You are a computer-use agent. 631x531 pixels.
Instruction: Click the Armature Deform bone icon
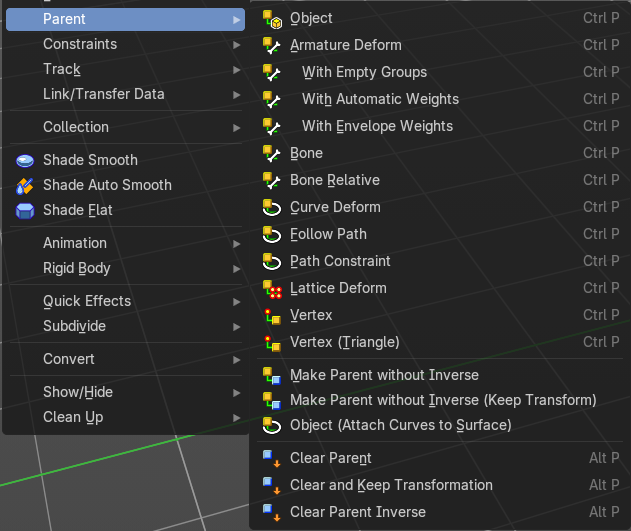click(x=272, y=46)
